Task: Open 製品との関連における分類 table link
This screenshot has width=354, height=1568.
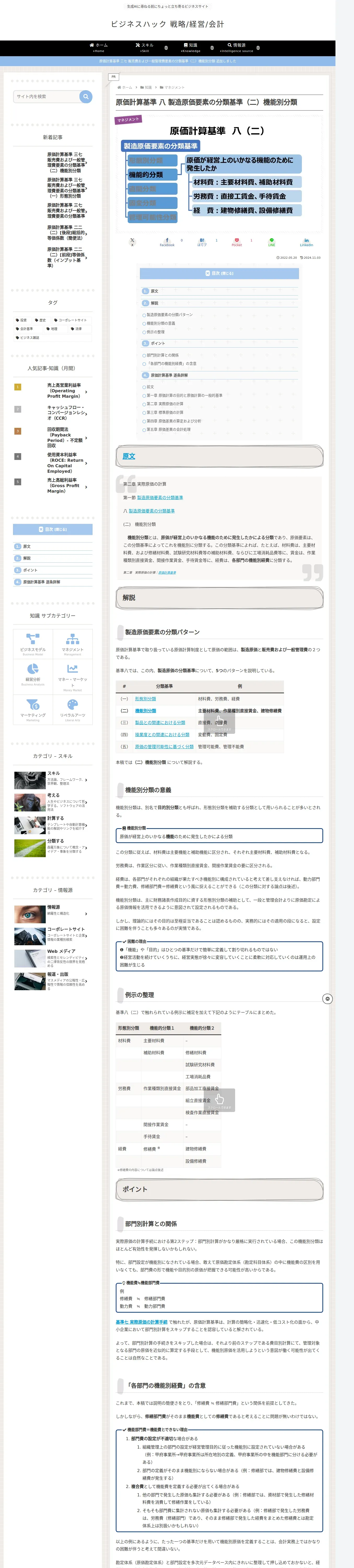Action: tap(160, 723)
